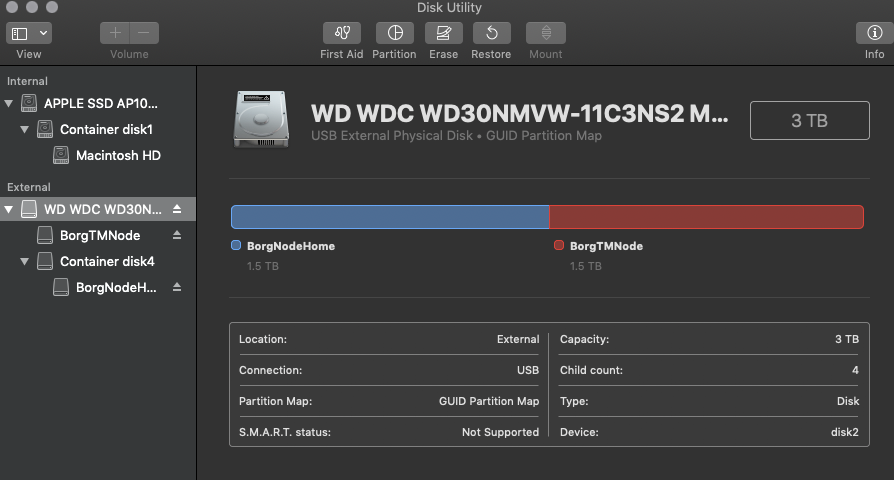
Task: Click the External section header
Action: (29, 188)
